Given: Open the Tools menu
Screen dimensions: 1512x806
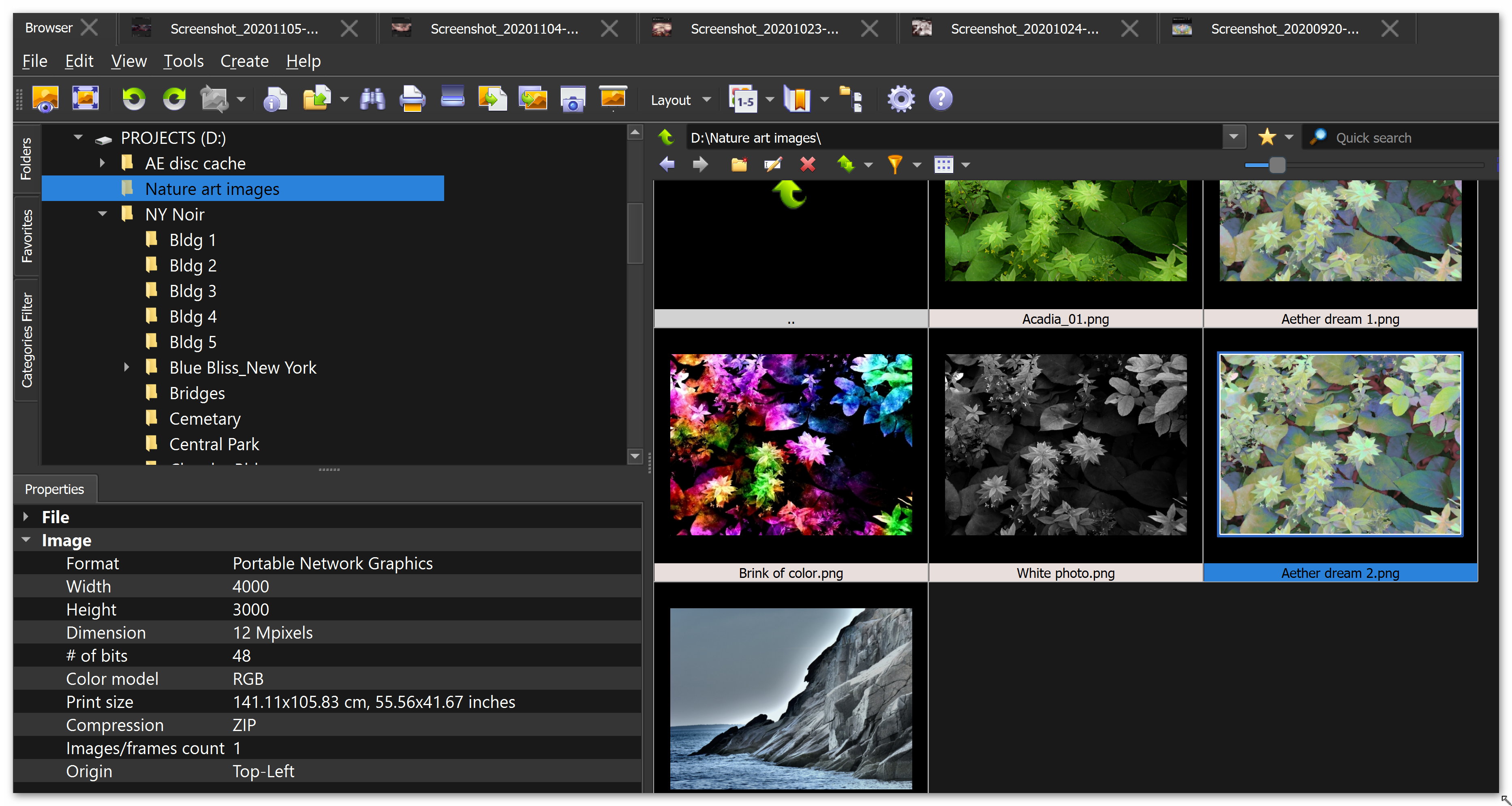Looking at the screenshot, I should coord(183,61).
